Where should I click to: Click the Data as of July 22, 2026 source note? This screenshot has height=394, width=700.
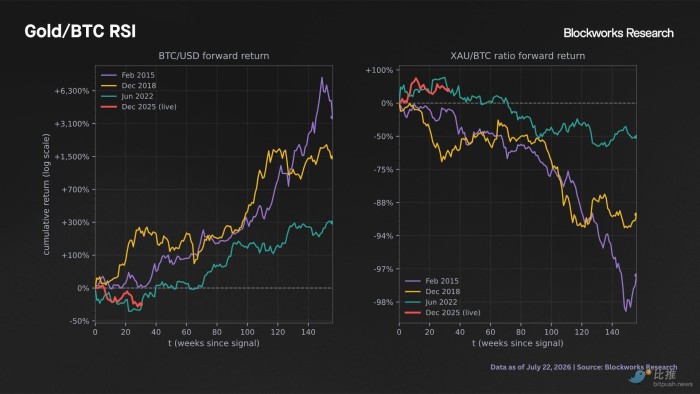click(583, 367)
